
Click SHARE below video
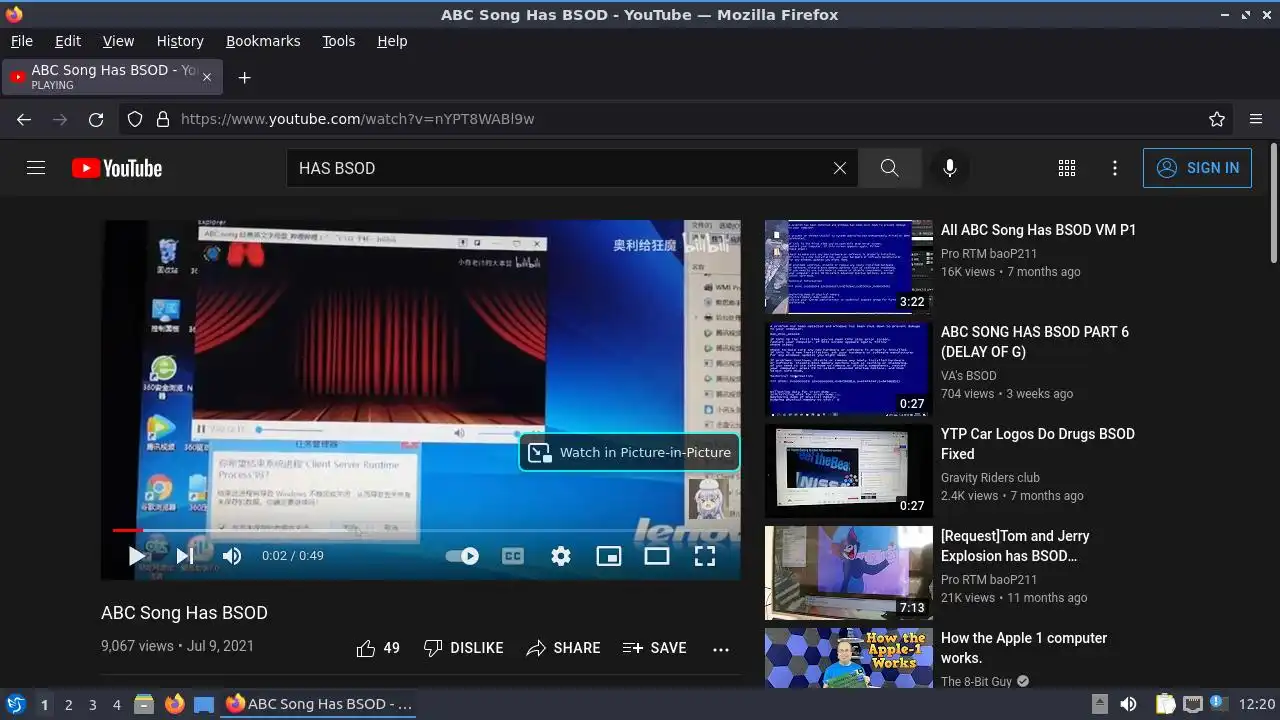click(563, 648)
